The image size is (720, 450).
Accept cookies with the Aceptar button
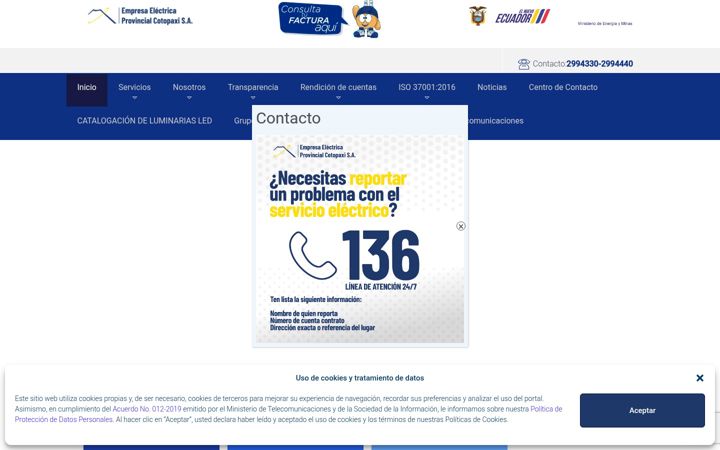point(642,411)
